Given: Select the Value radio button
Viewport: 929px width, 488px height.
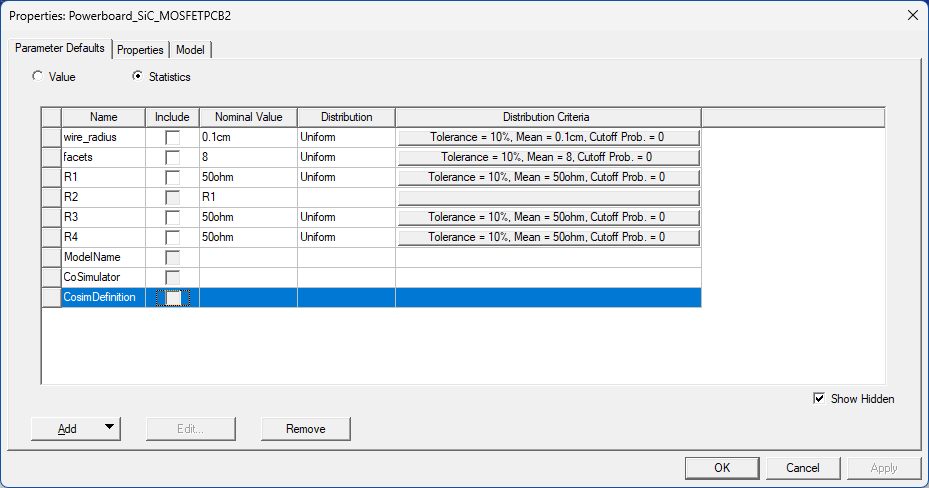Looking at the screenshot, I should pyautogui.click(x=38, y=76).
